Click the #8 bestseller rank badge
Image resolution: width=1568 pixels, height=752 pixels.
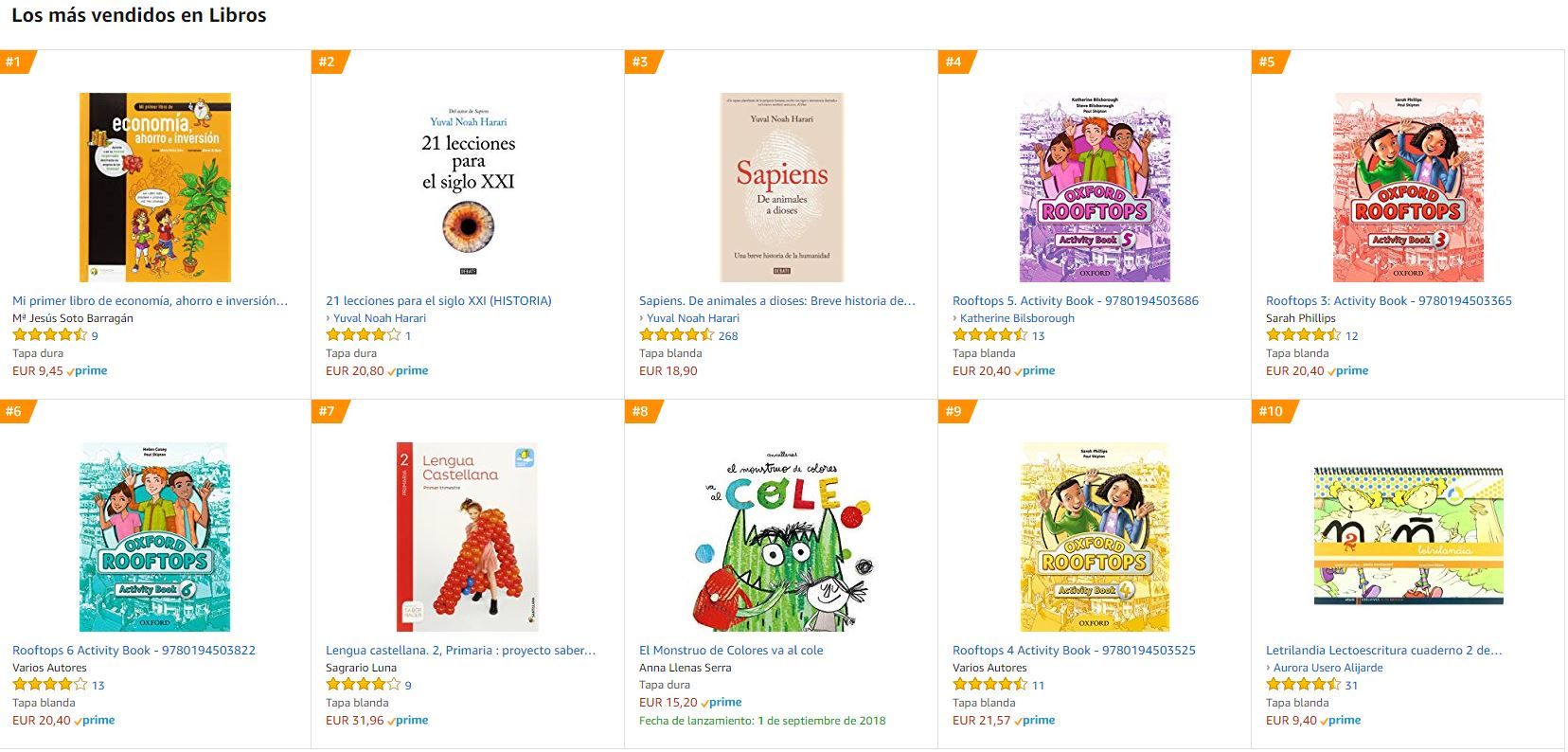point(641,411)
